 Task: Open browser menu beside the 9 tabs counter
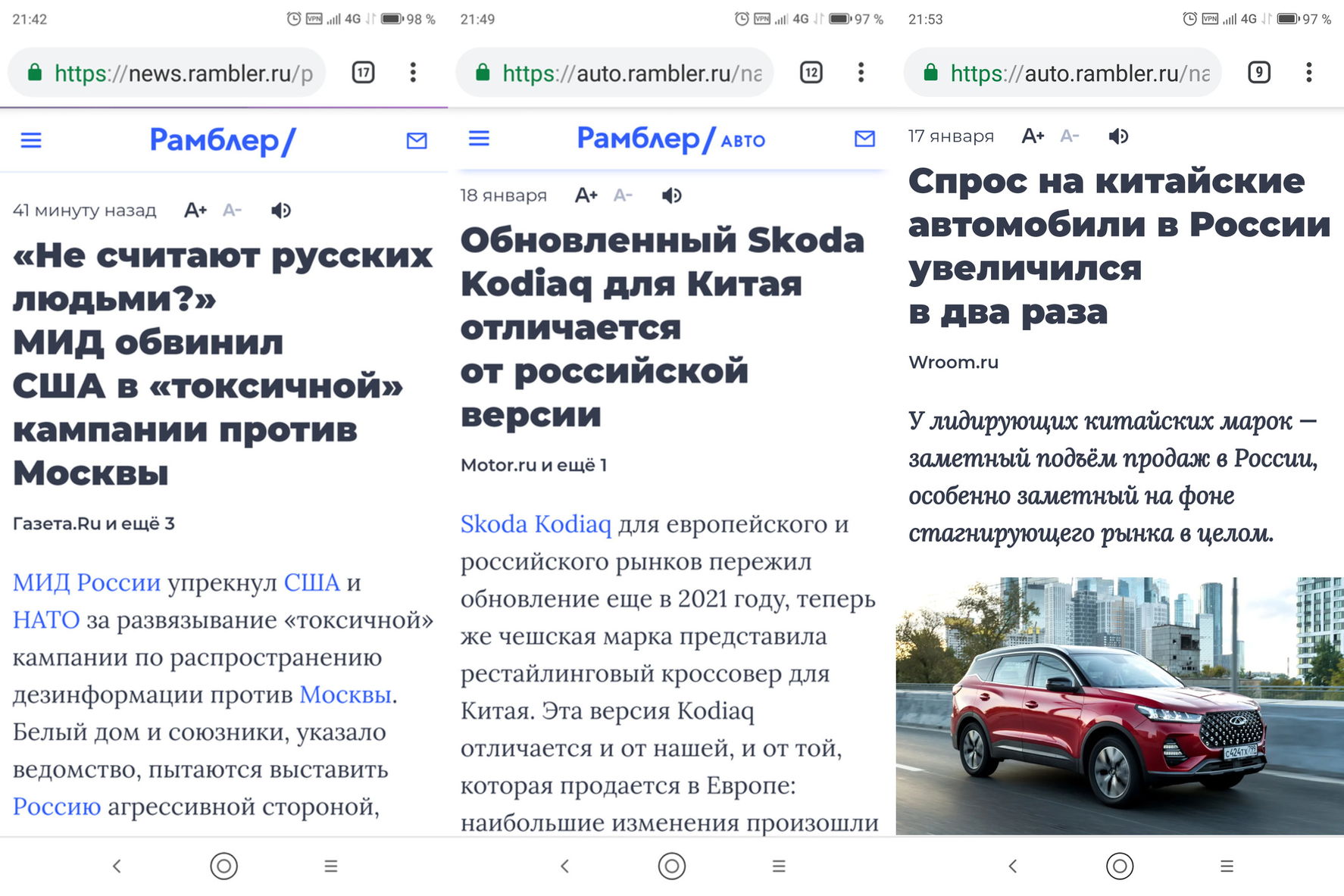1308,73
